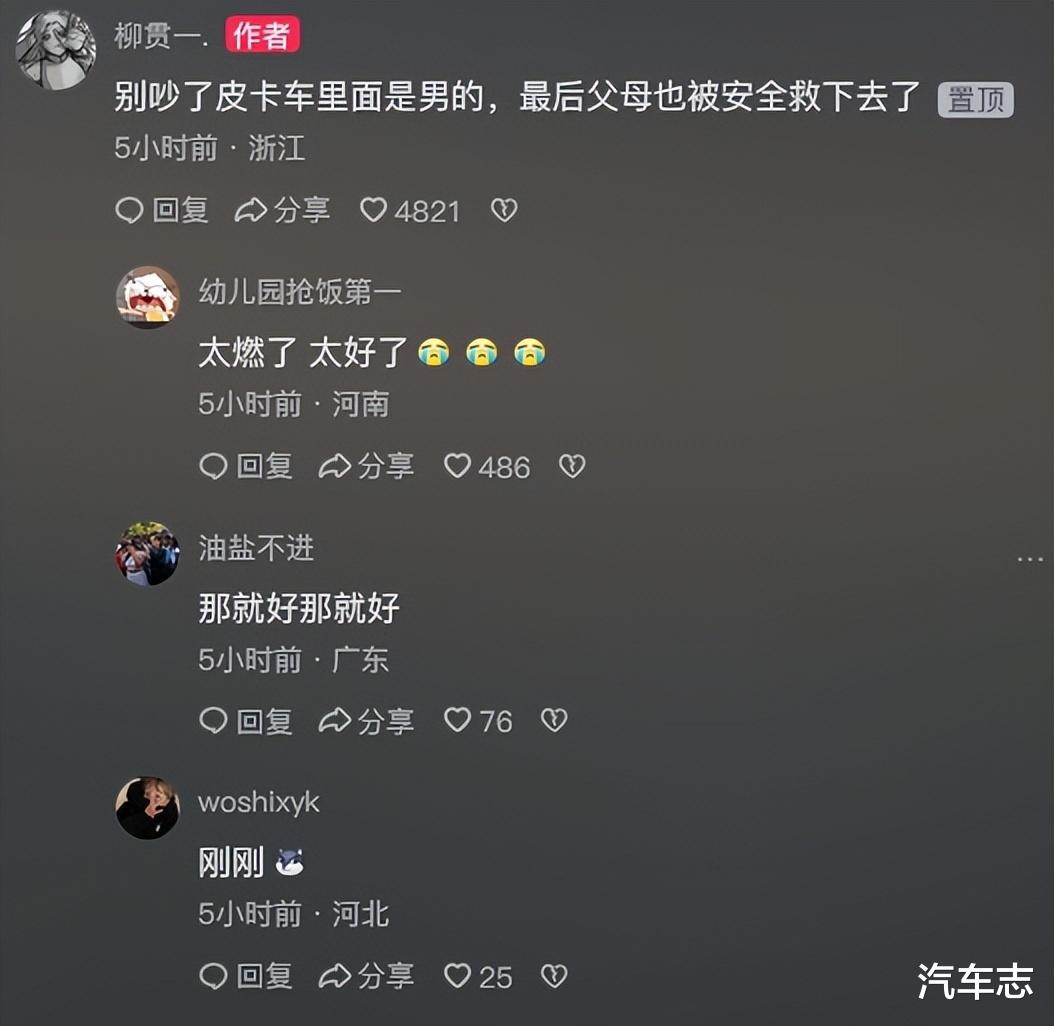
Task: Reply to woshixyk's comment
Action: [246, 976]
